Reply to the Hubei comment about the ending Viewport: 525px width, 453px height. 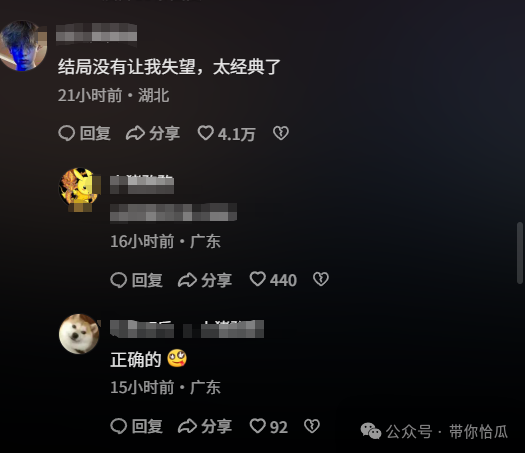(x=84, y=133)
